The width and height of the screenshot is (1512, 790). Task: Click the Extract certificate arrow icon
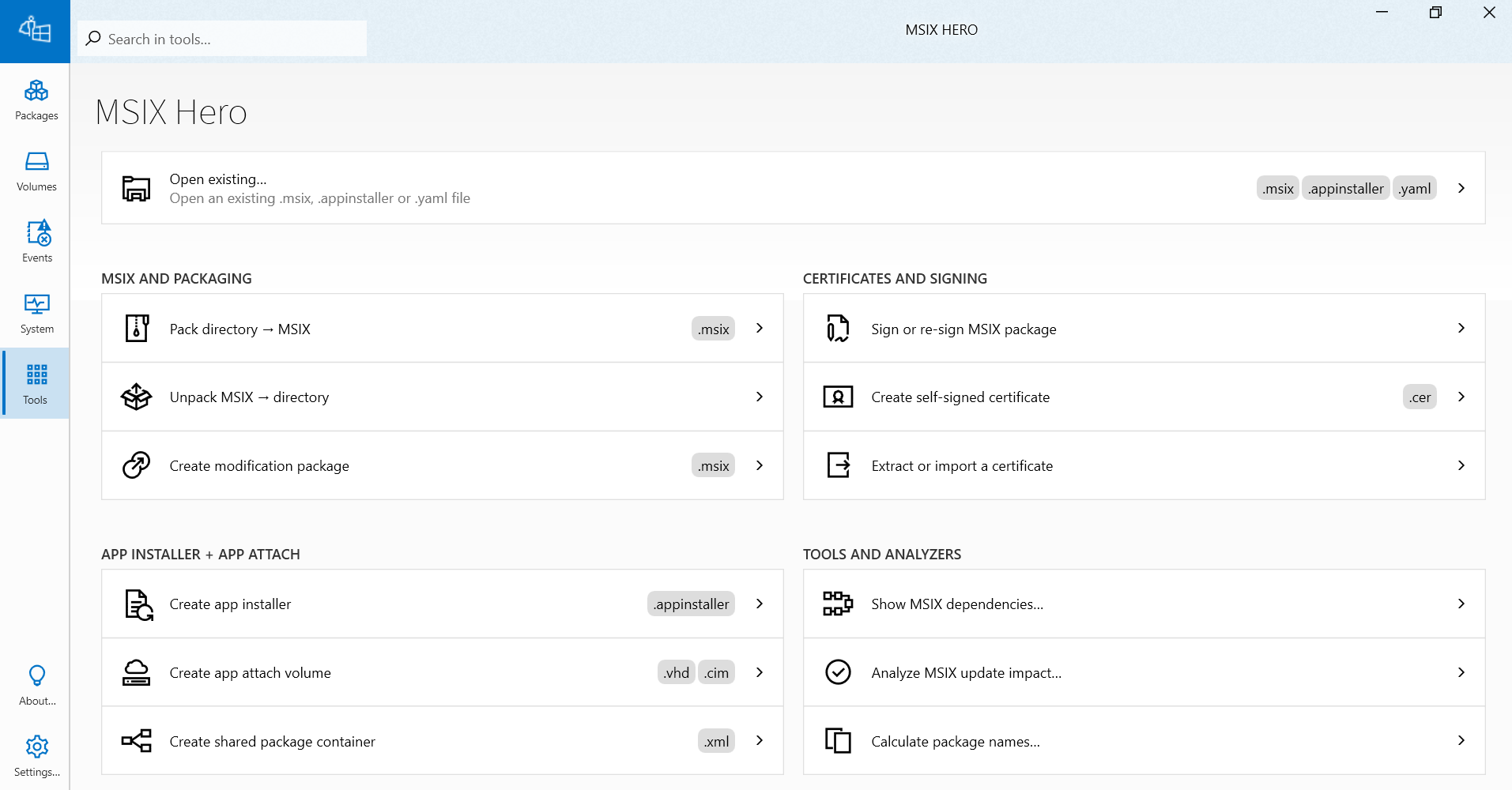(838, 465)
